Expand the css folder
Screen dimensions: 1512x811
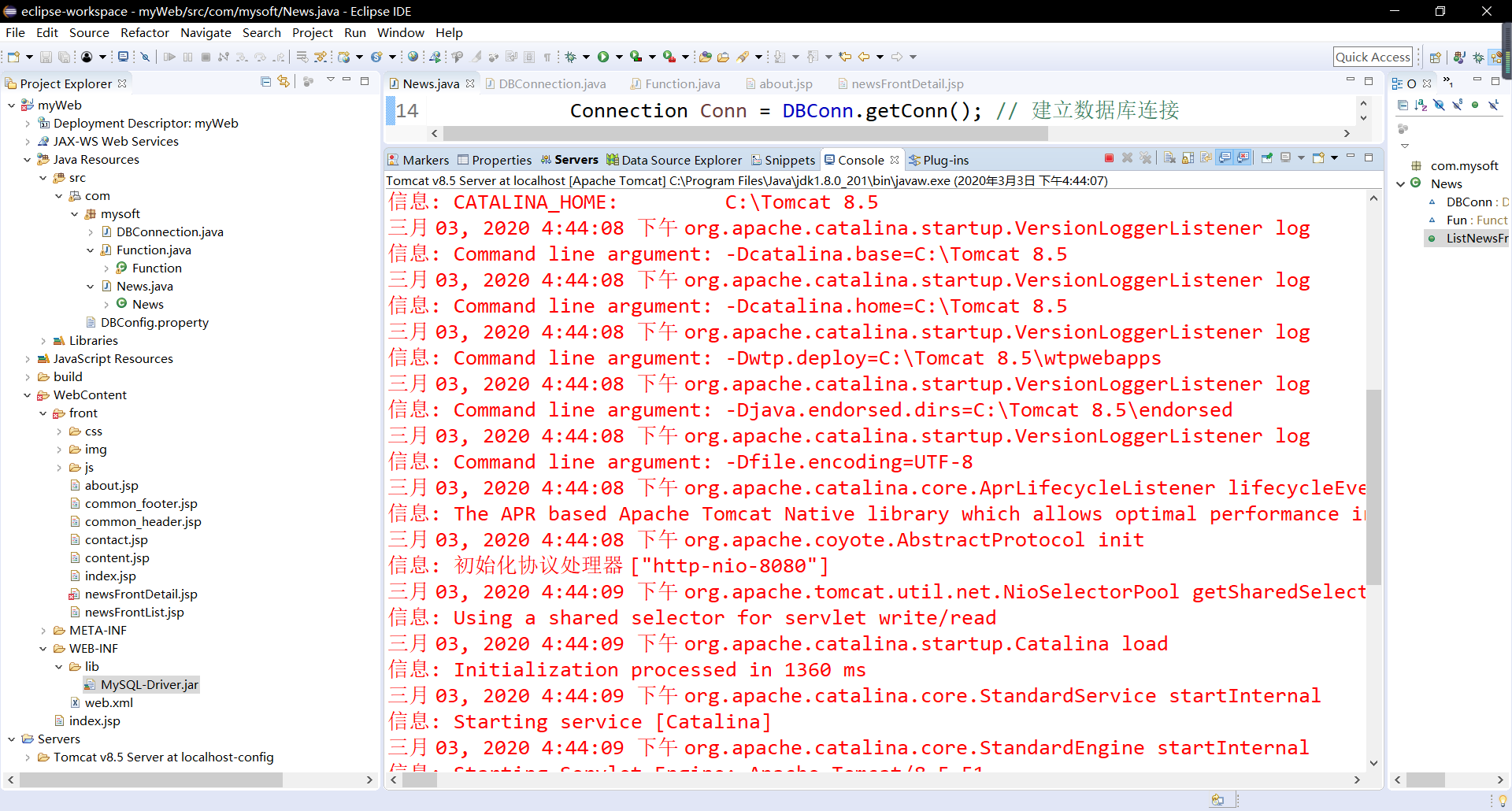click(x=58, y=431)
